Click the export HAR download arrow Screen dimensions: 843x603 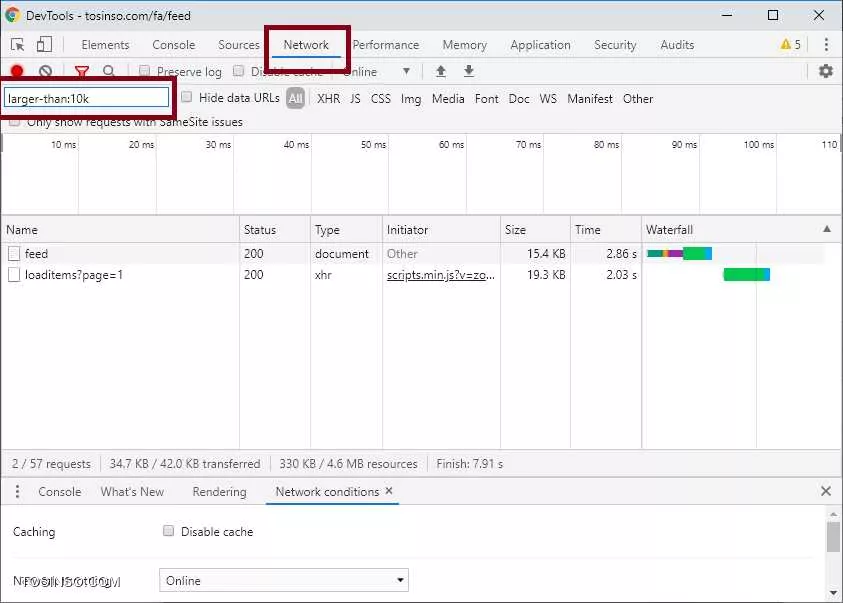tap(468, 72)
